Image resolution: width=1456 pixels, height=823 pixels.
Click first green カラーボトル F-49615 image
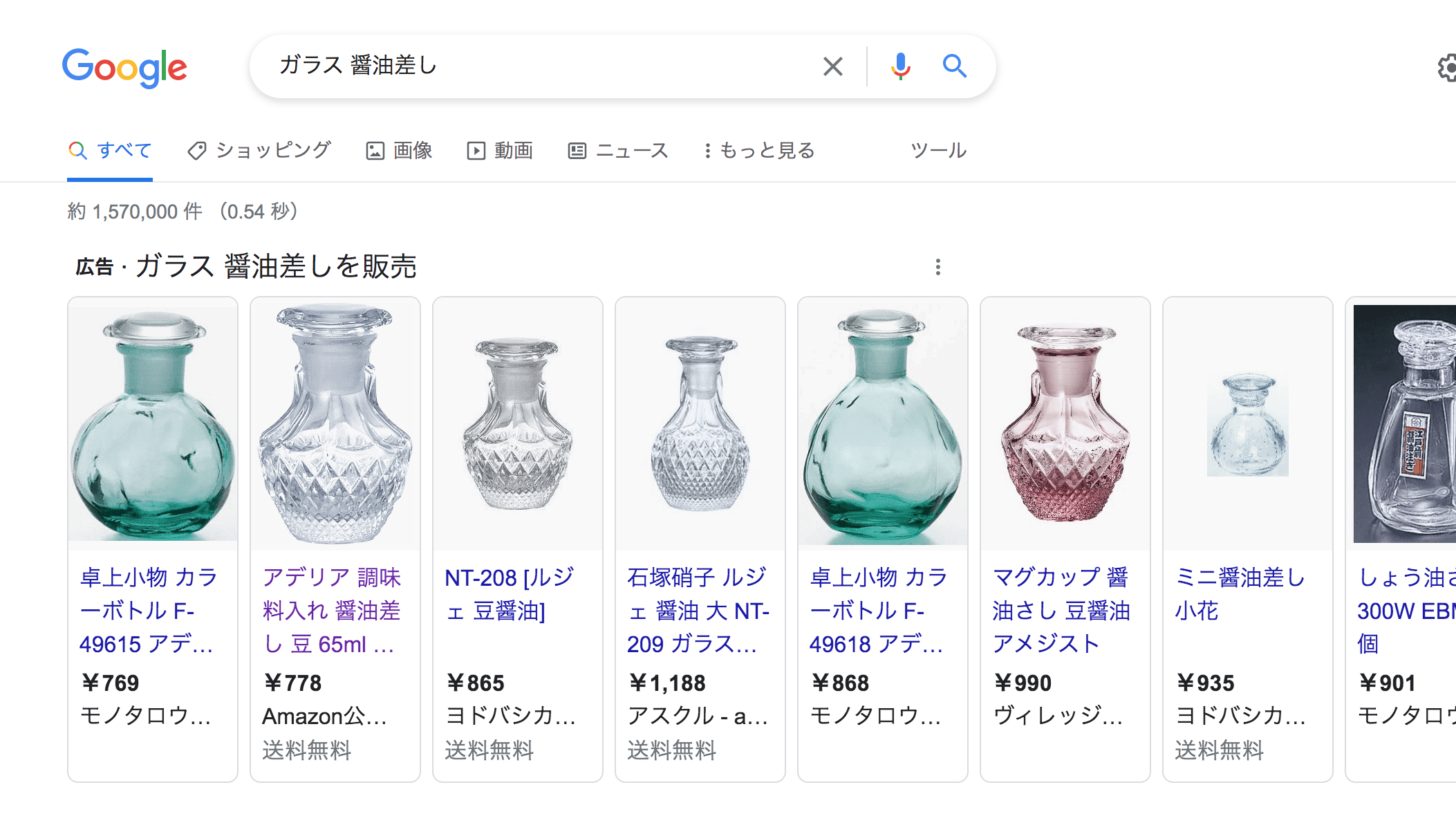153,423
